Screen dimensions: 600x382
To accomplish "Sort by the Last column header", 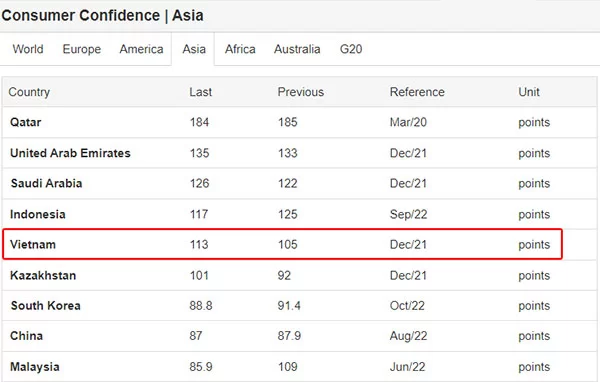I will [x=201, y=92].
